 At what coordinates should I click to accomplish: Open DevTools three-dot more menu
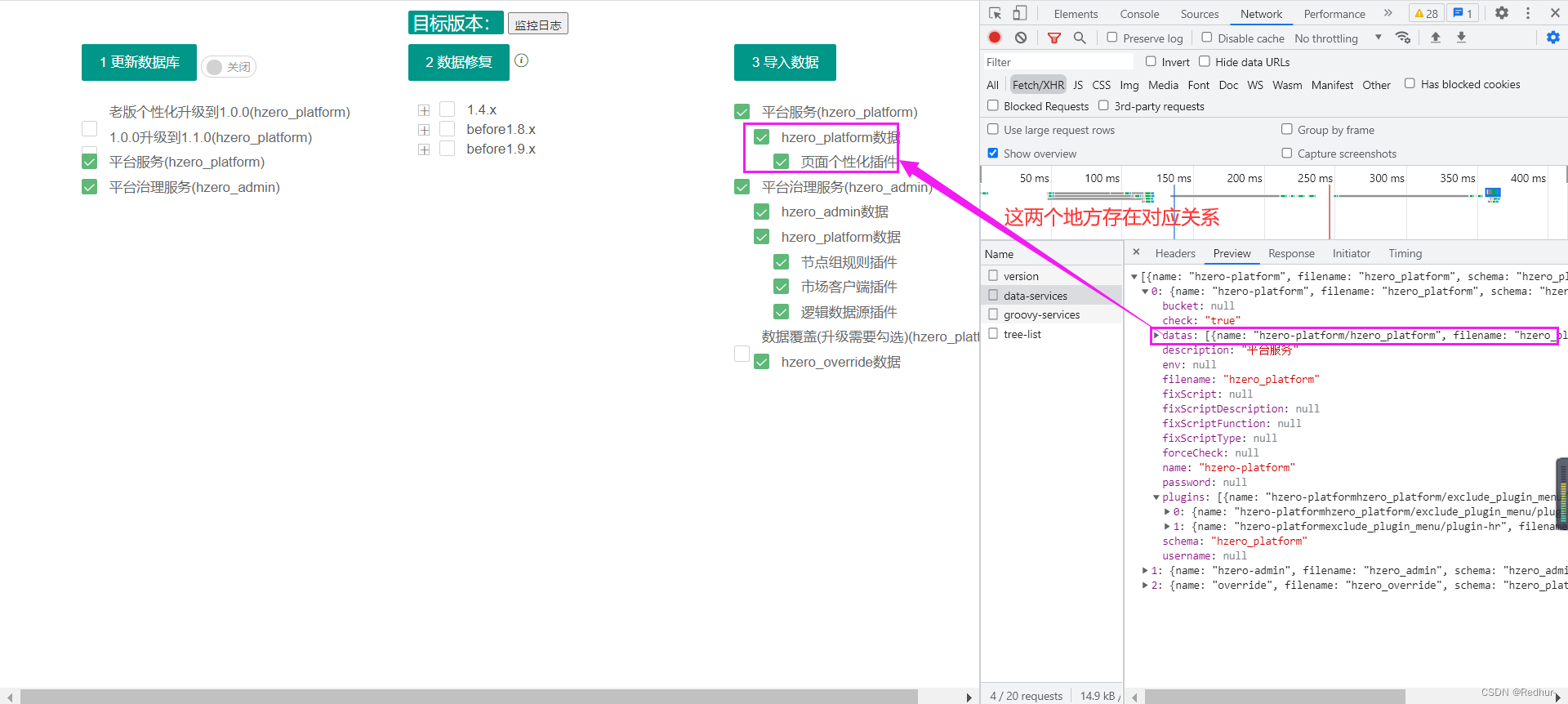pos(1528,13)
